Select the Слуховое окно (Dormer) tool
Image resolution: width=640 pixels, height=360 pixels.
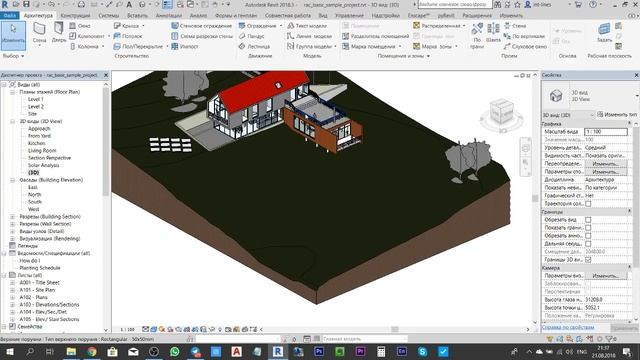point(525,46)
